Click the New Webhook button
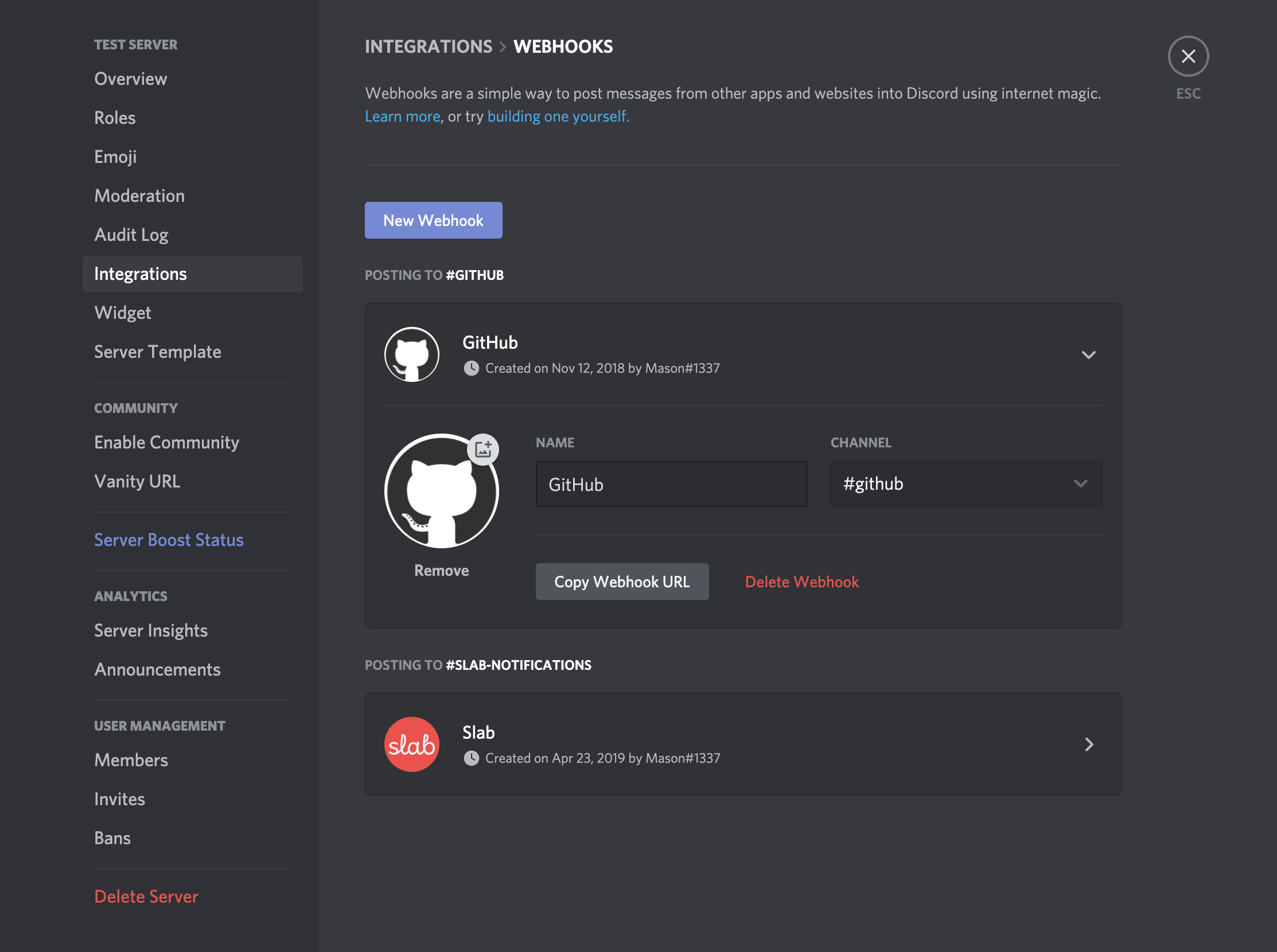 (432, 220)
